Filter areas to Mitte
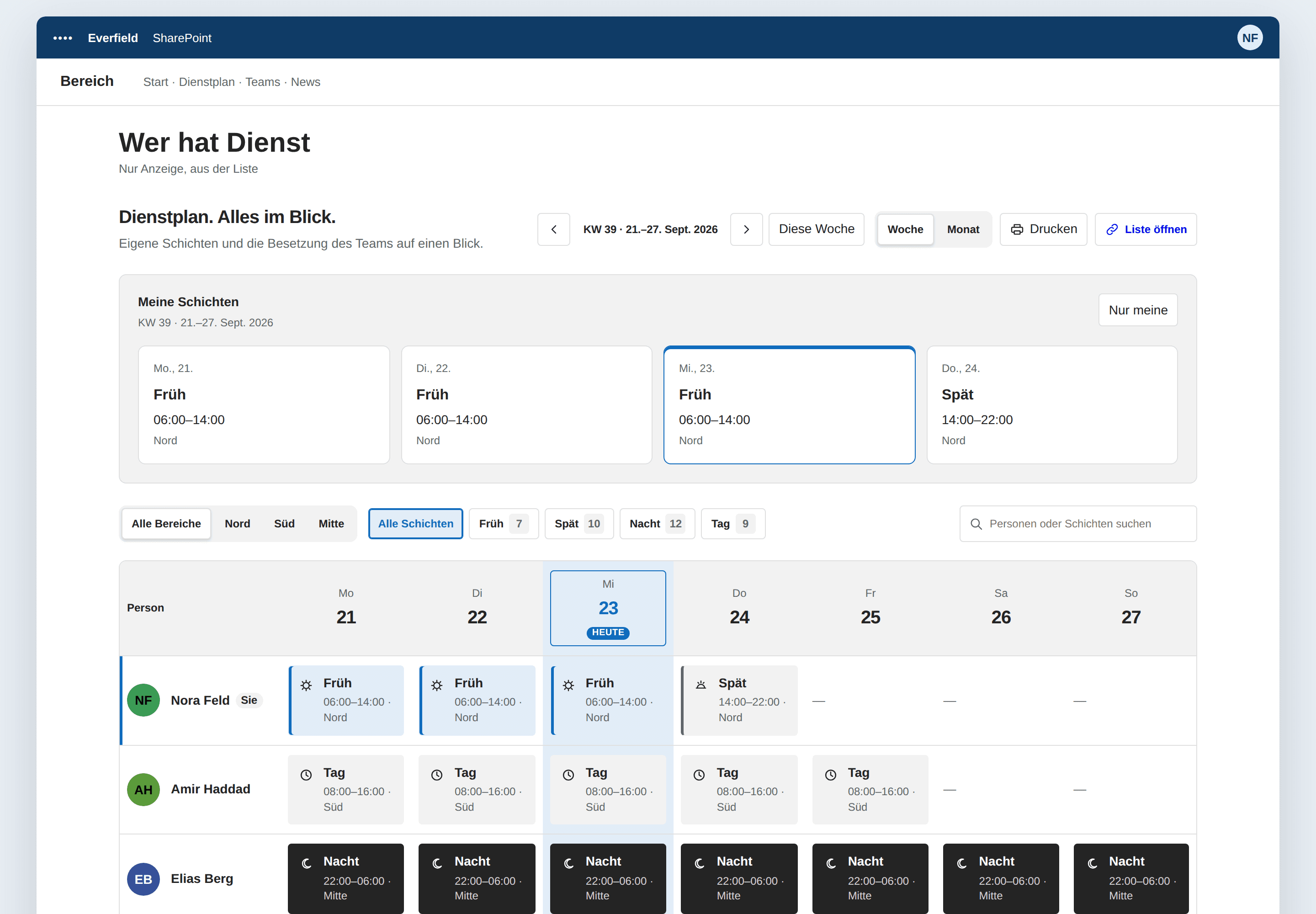 point(331,523)
